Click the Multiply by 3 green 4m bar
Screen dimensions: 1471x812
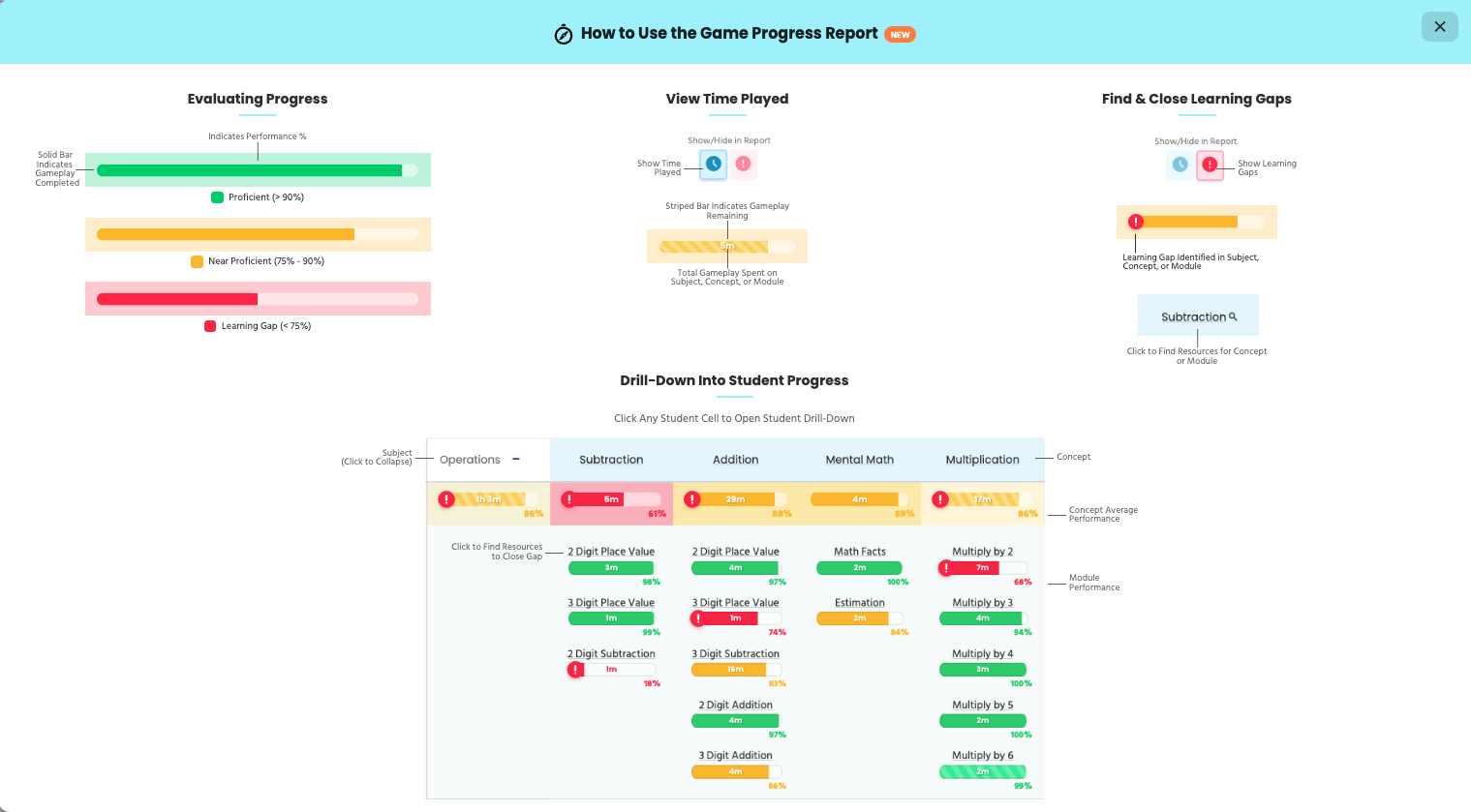983,618
